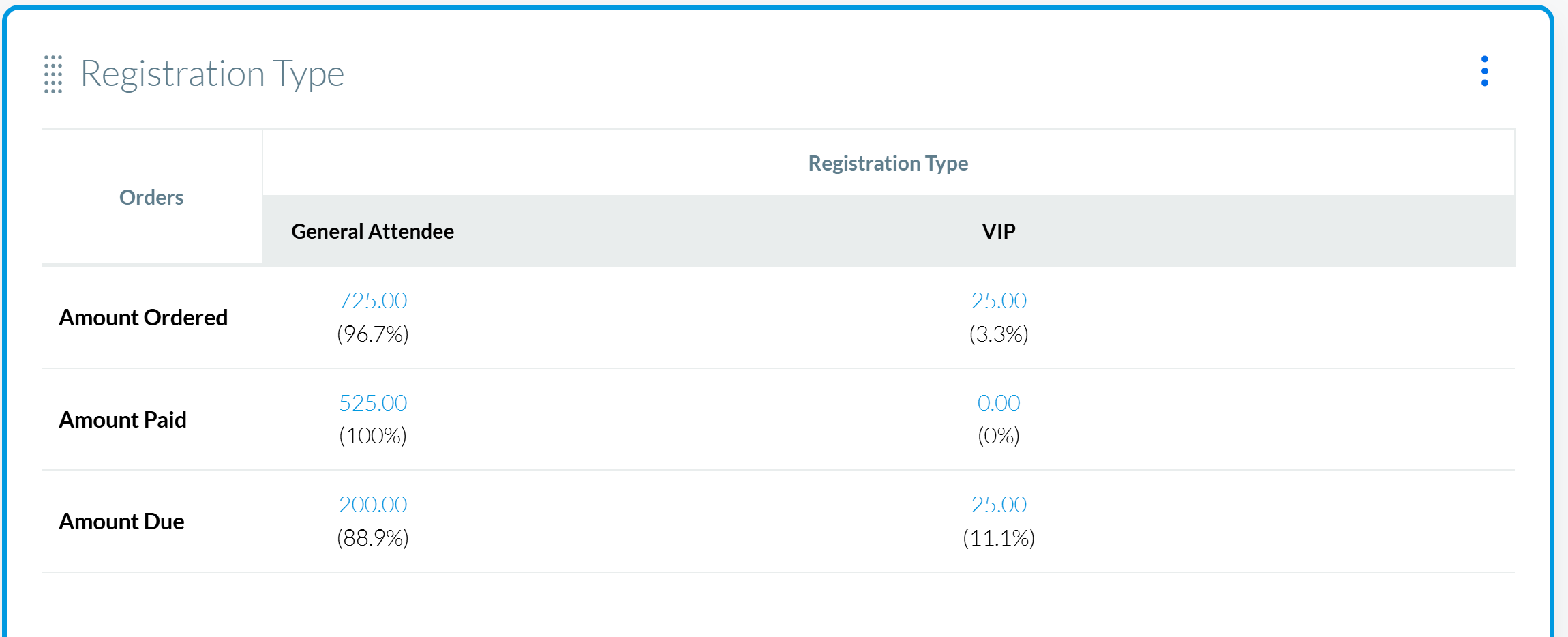The image size is (1568, 637).
Task: Click VIP Amount Due 25.00 value
Action: click(x=999, y=505)
